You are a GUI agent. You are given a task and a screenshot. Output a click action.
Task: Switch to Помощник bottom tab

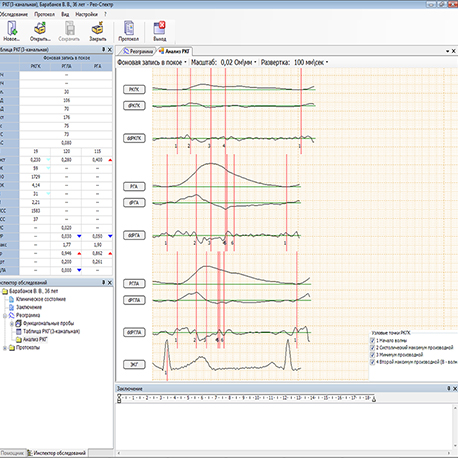pyautogui.click(x=12, y=453)
